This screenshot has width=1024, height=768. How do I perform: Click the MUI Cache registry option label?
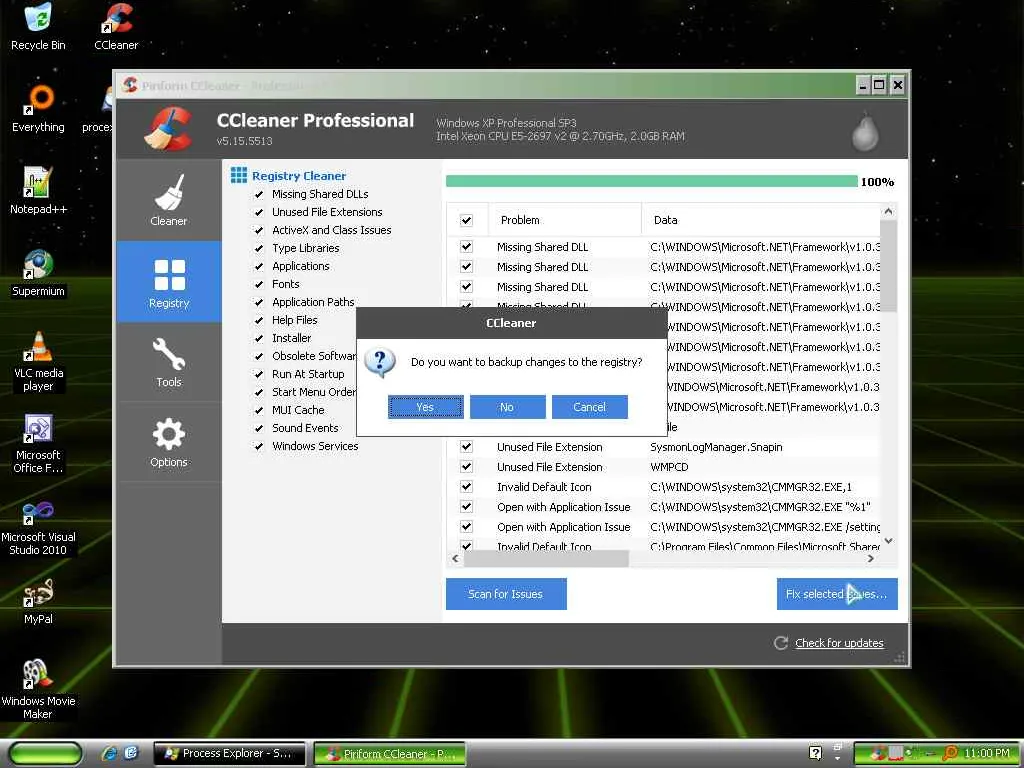tap(298, 410)
